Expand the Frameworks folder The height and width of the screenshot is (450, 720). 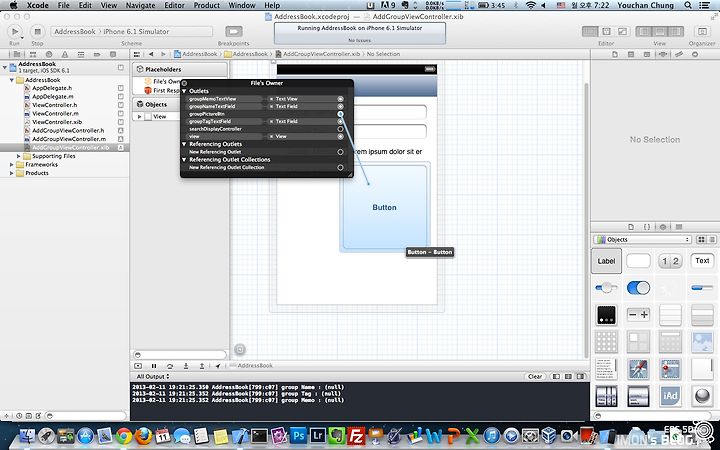(11, 164)
